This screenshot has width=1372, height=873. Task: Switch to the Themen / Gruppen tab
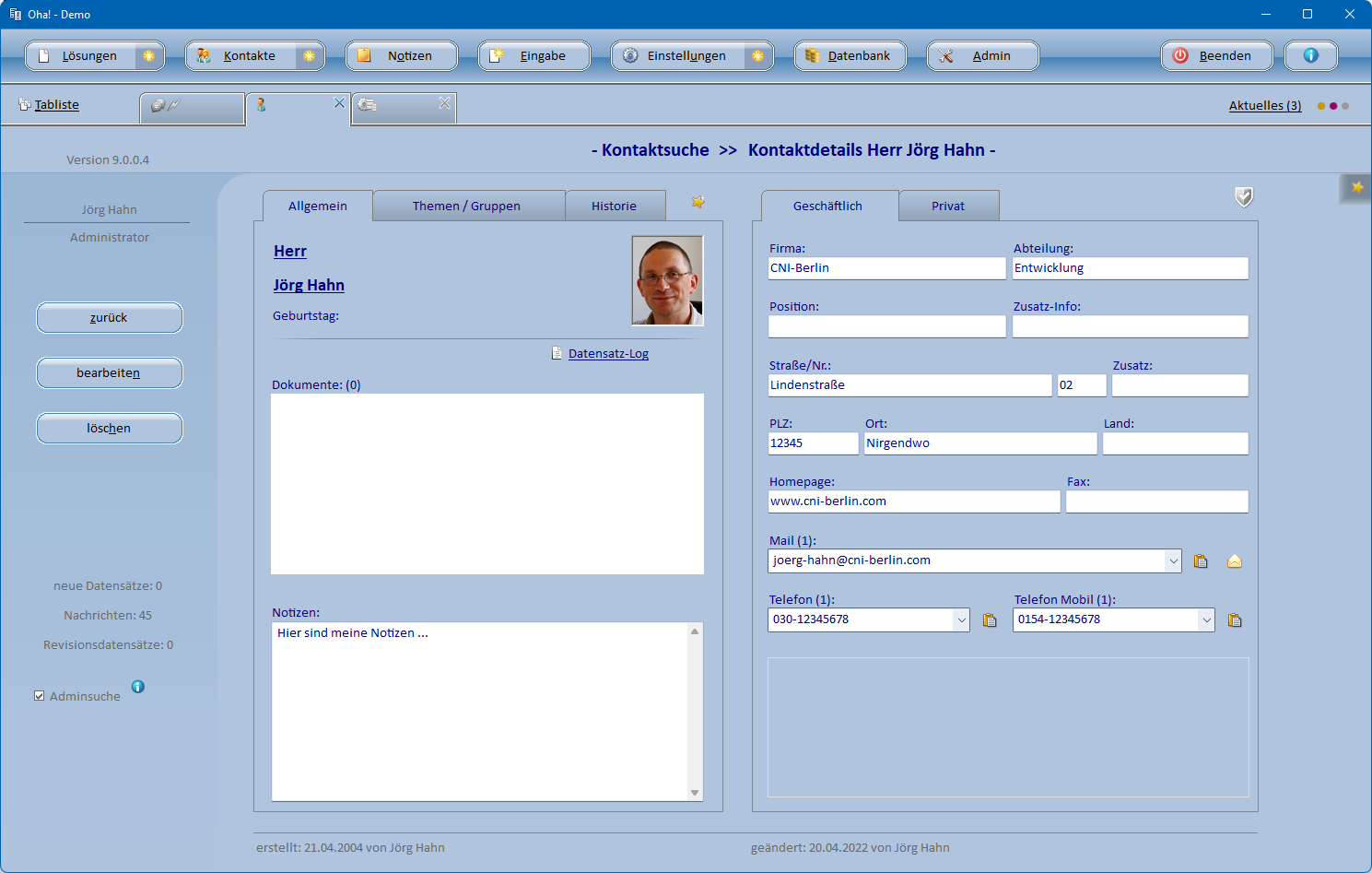466,206
